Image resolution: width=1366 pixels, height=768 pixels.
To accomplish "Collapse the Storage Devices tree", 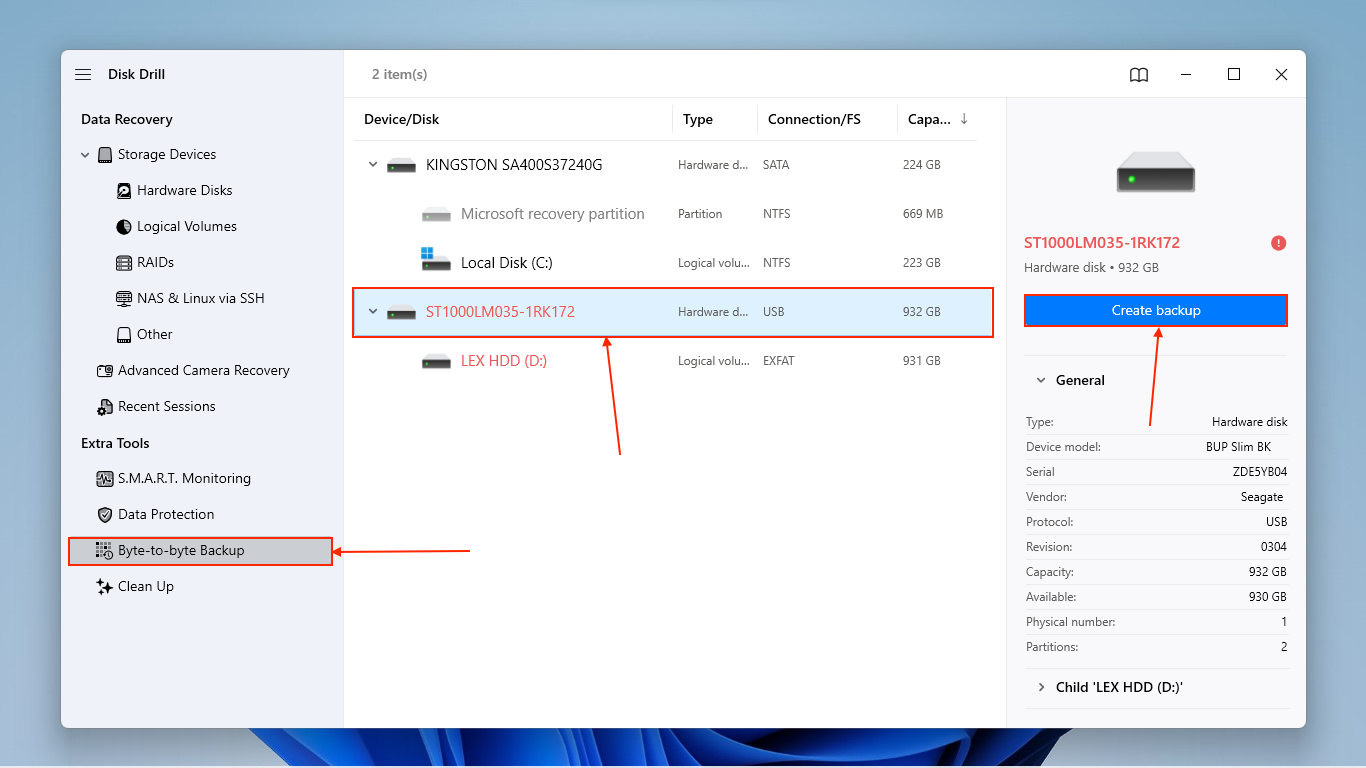I will point(85,154).
